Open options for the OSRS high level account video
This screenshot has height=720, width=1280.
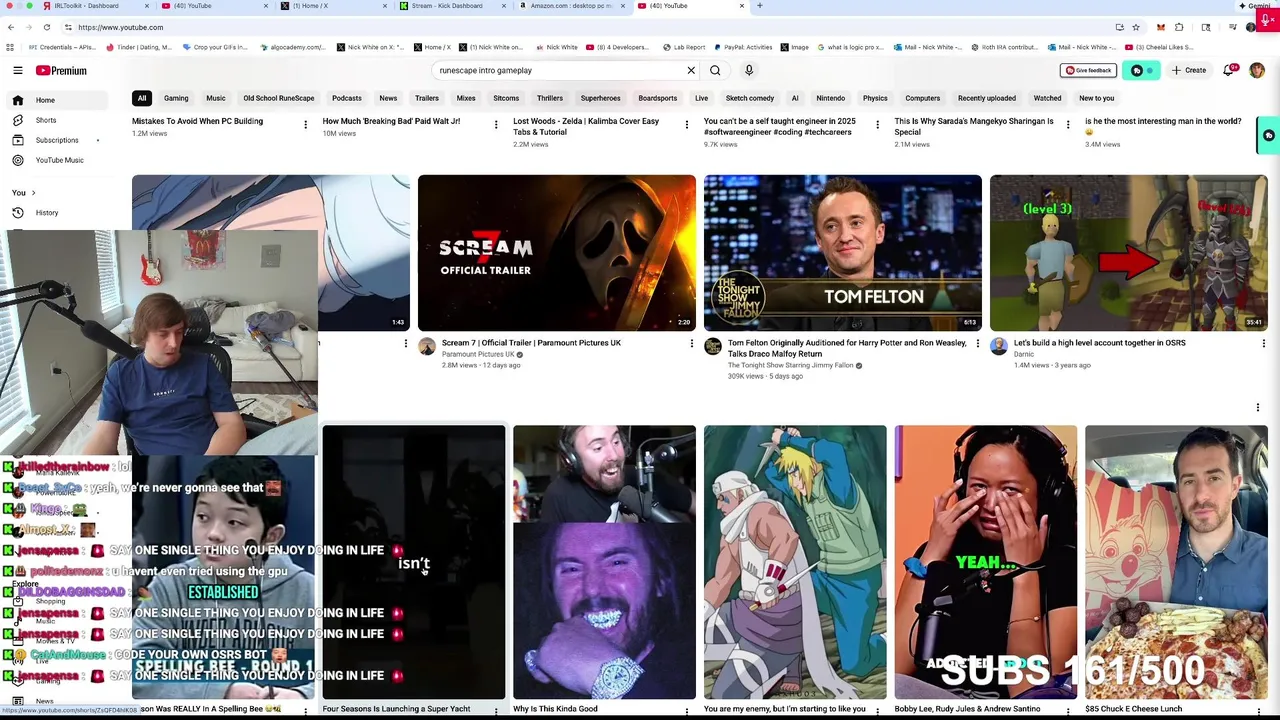pyautogui.click(x=1263, y=344)
